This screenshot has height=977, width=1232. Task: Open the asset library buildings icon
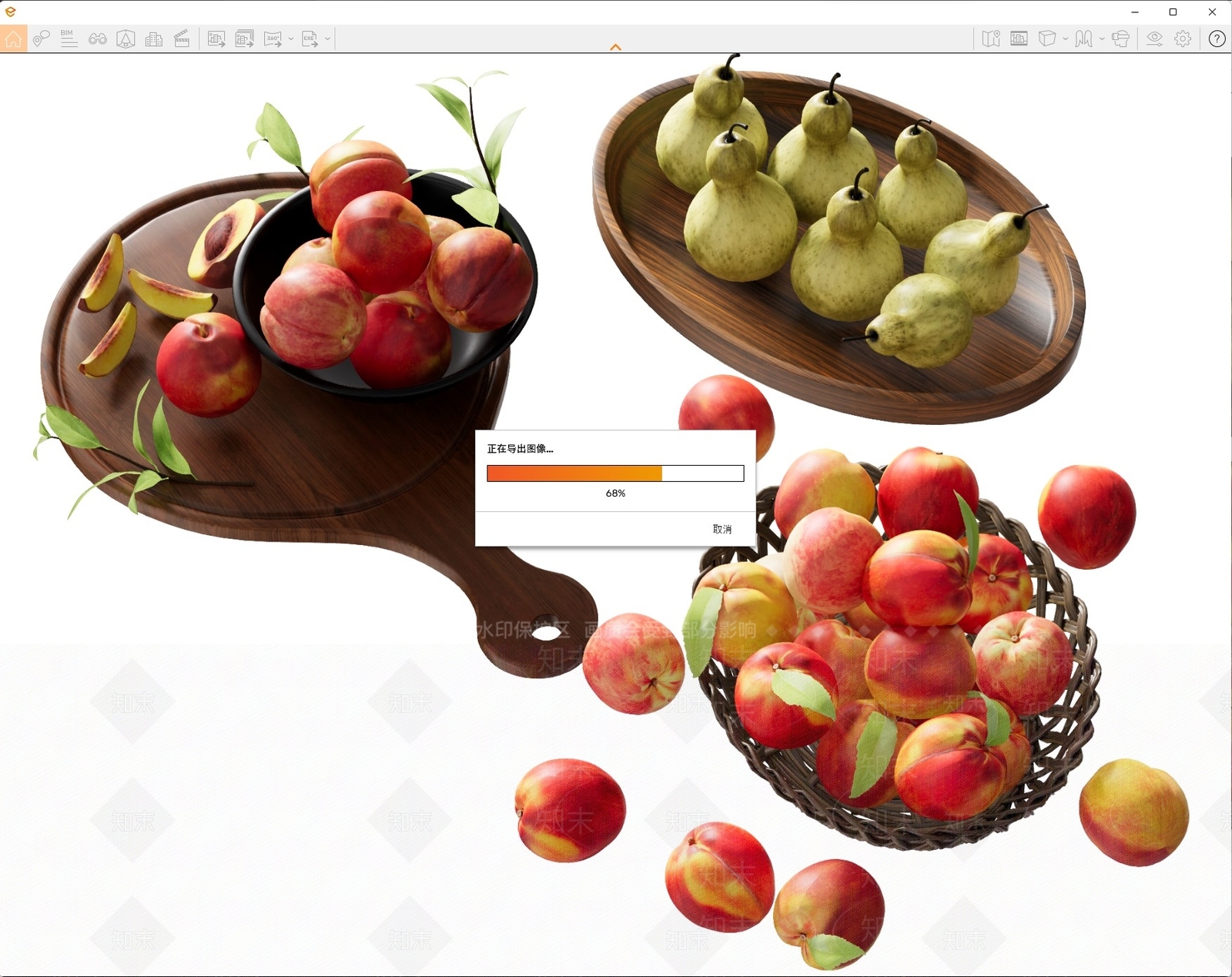pyautogui.click(x=153, y=38)
